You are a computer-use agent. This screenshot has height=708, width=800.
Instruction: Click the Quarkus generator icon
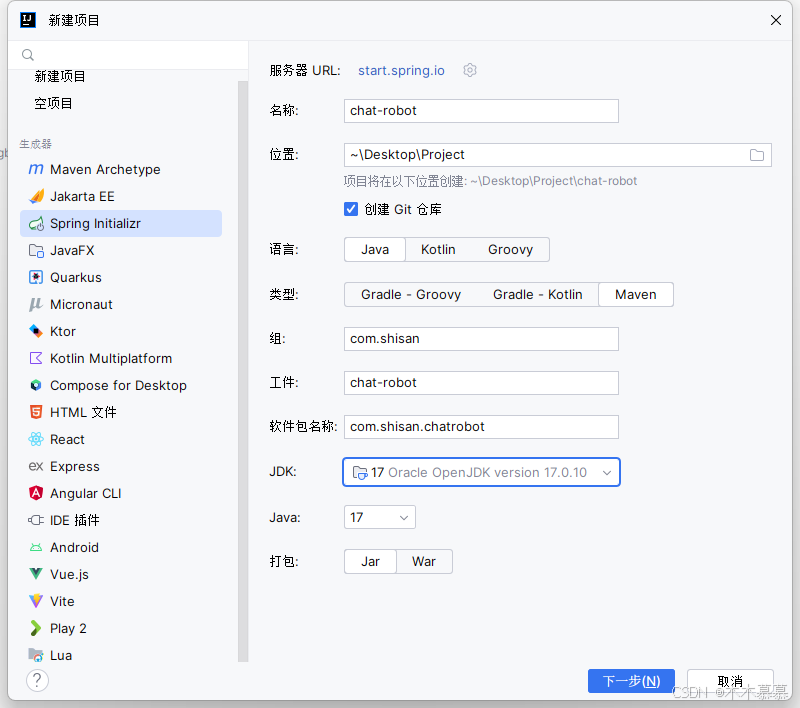pyautogui.click(x=36, y=277)
